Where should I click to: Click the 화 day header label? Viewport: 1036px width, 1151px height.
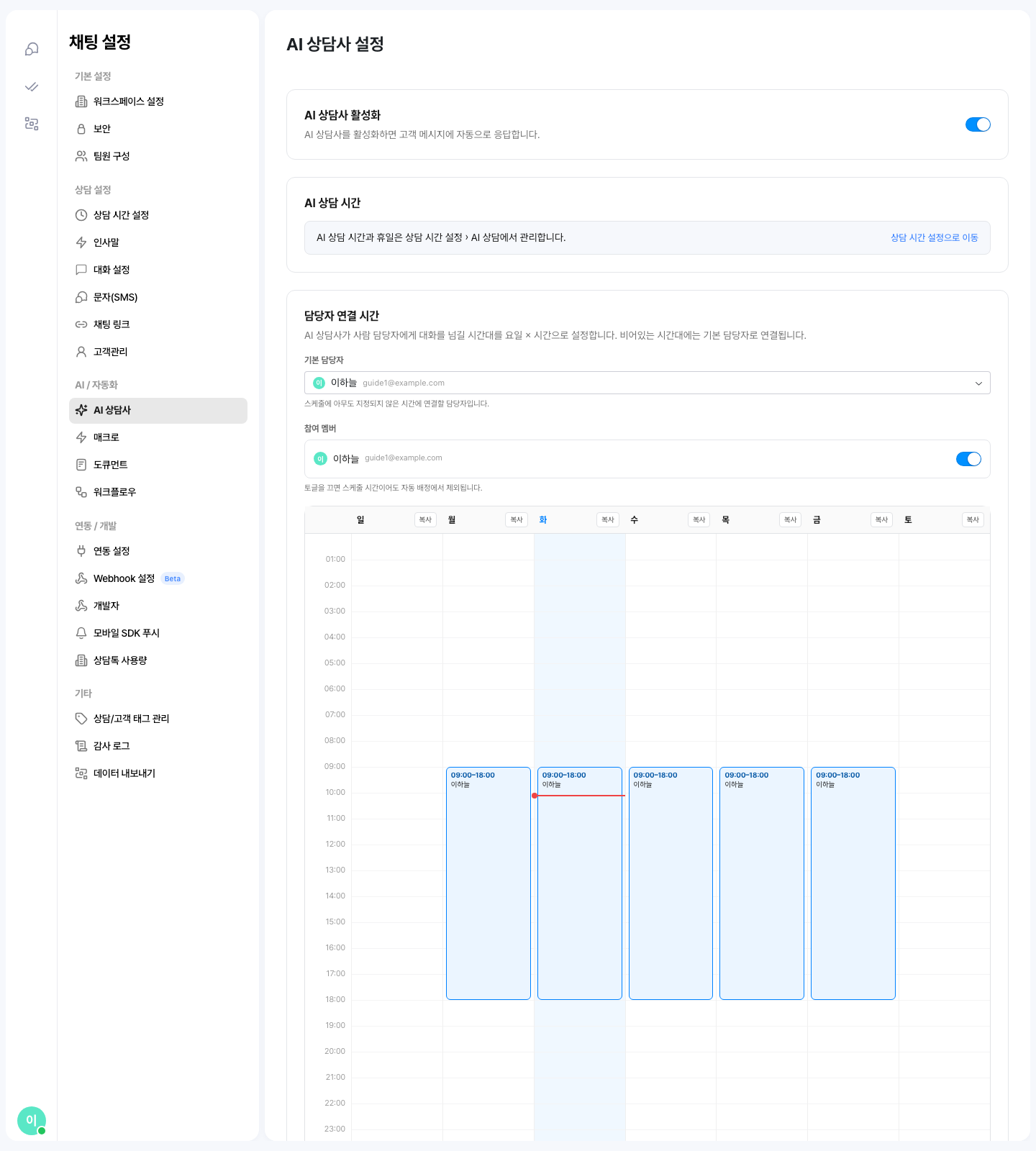pyautogui.click(x=543, y=519)
